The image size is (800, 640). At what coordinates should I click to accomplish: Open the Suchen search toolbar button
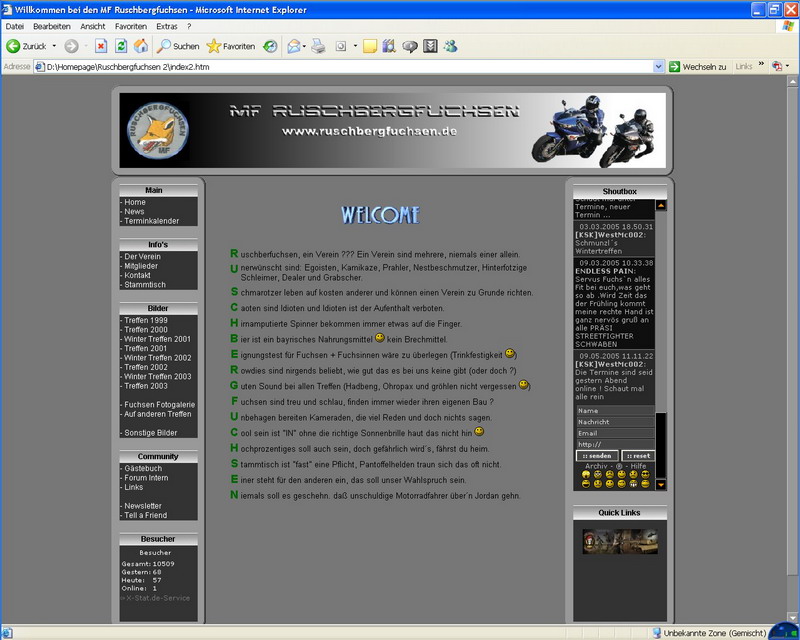point(177,46)
